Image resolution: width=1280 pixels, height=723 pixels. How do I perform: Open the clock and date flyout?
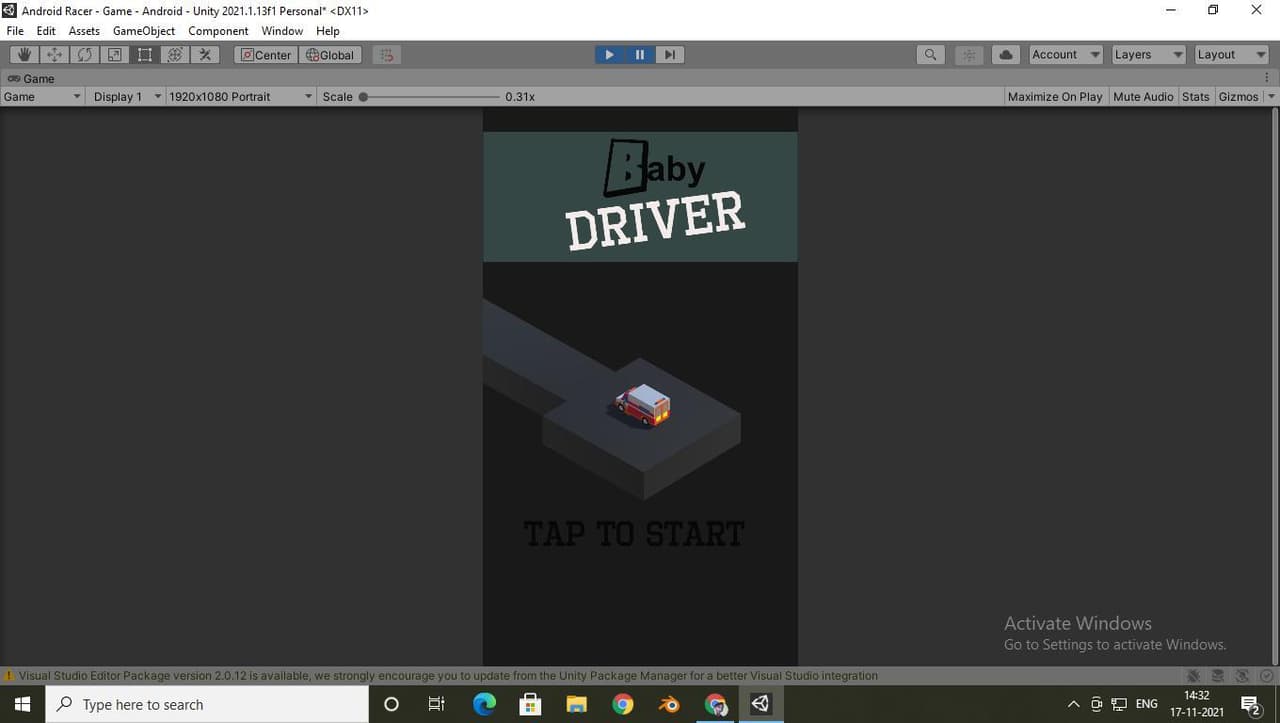pyautogui.click(x=1196, y=704)
